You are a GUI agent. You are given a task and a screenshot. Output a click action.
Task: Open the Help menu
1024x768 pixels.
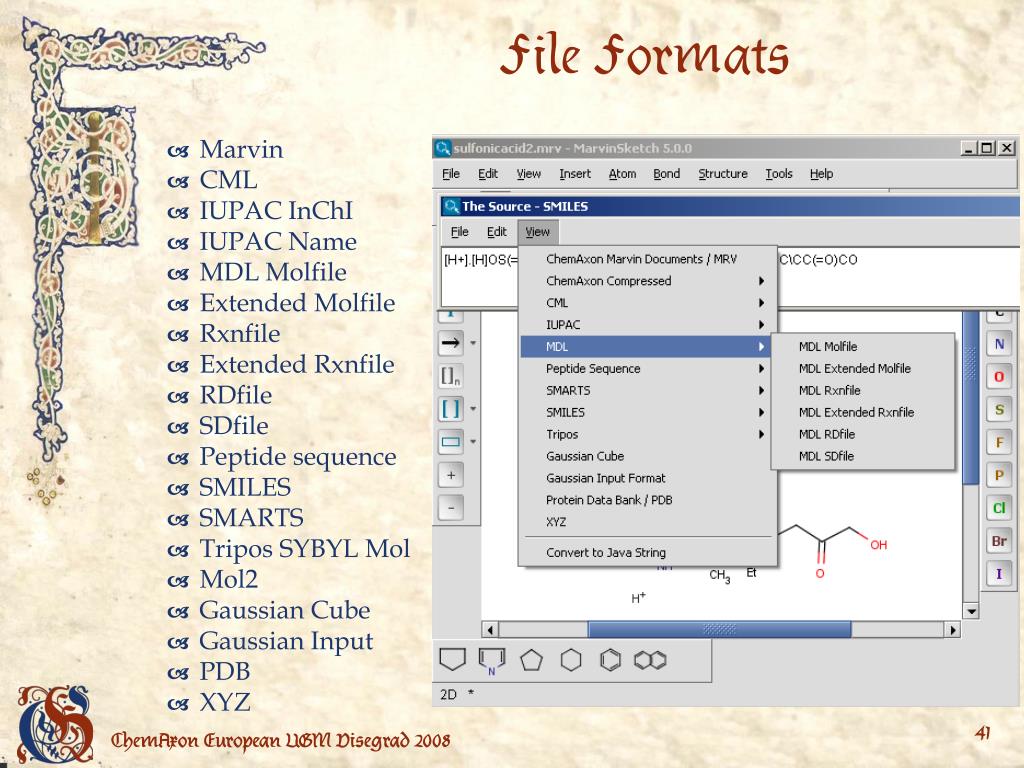coord(821,174)
